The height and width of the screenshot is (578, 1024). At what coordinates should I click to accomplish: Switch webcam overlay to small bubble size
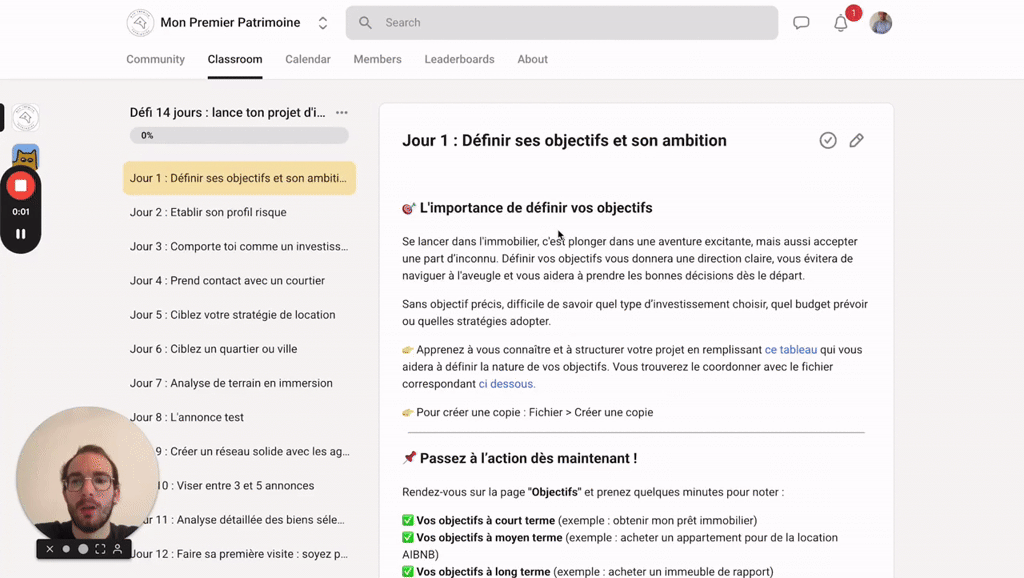[66, 549]
